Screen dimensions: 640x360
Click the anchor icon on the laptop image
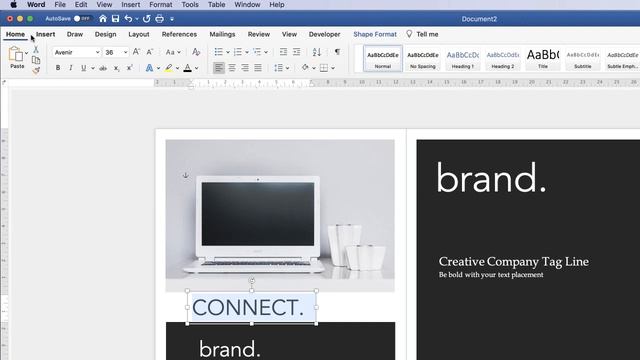(185, 176)
